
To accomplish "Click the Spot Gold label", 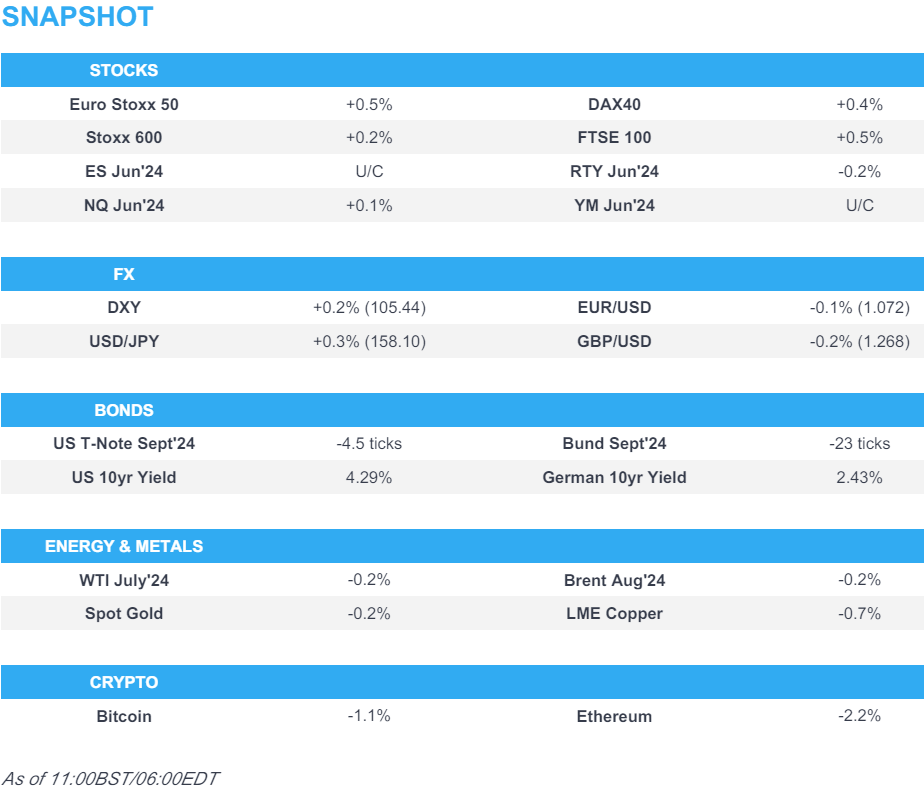I will [124, 614].
